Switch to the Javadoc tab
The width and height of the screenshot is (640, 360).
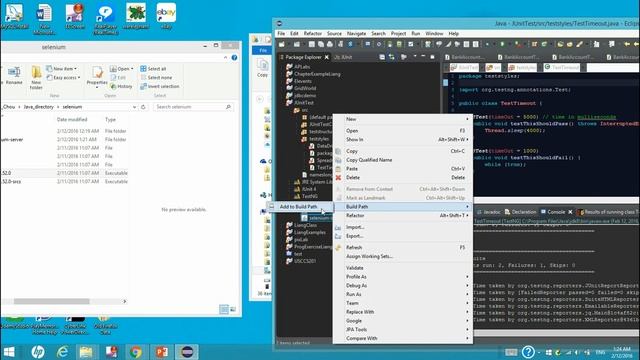[489, 212]
